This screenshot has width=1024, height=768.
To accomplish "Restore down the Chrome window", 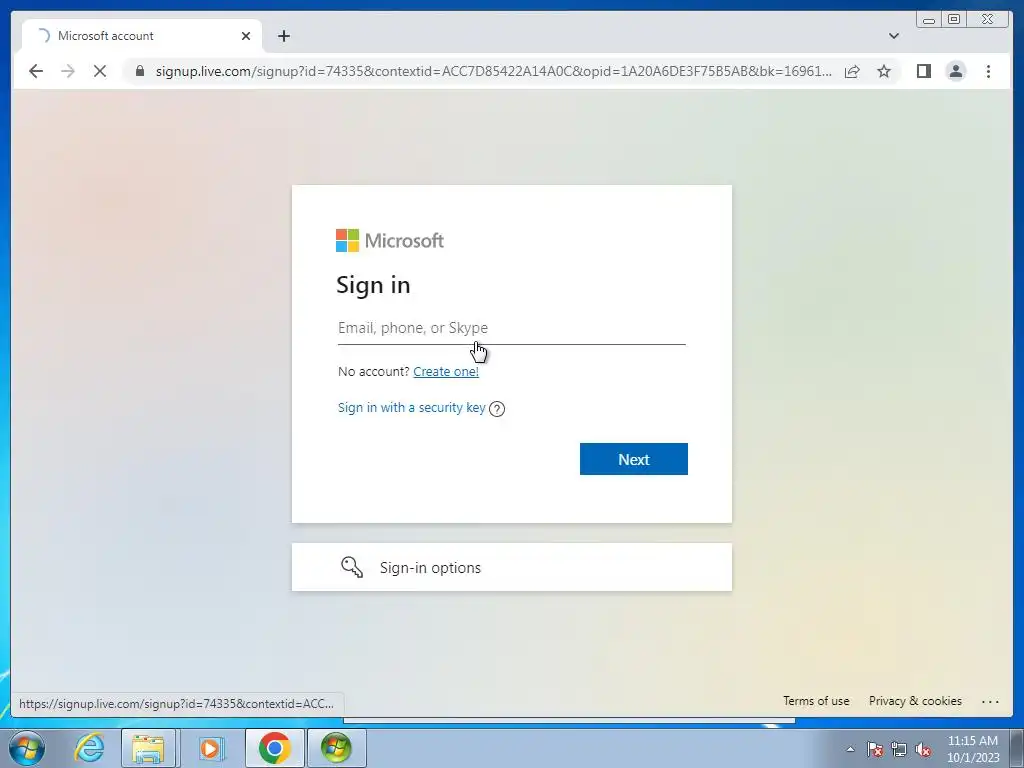I will click(954, 20).
